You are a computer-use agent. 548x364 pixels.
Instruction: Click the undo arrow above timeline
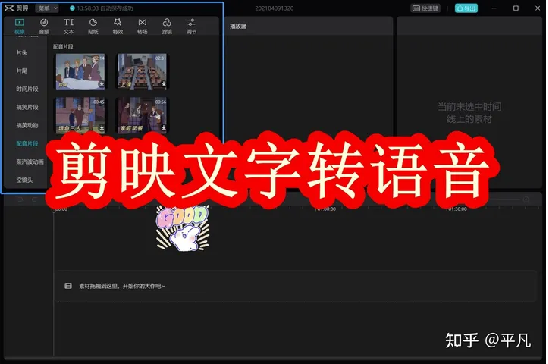[20, 199]
